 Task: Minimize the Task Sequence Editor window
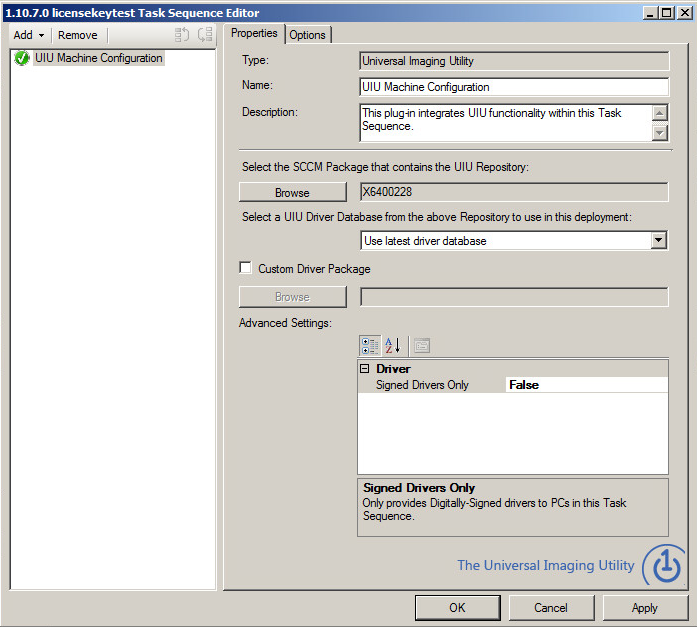tap(650, 13)
